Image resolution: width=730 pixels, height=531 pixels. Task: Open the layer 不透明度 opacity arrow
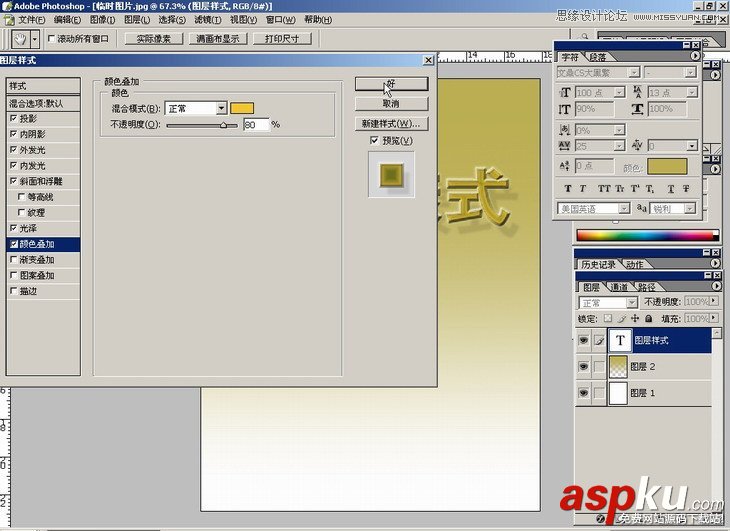tap(713, 302)
